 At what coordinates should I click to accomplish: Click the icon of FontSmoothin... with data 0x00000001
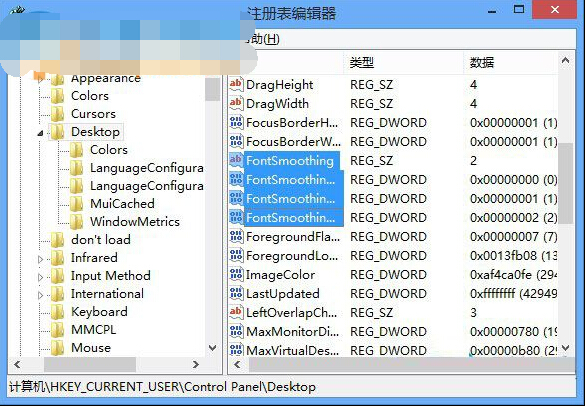click(236, 199)
